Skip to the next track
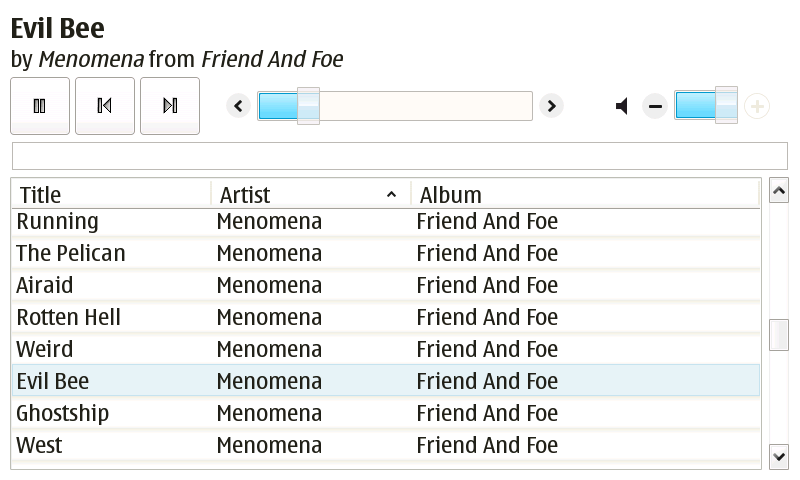800x480 pixels. pos(170,106)
